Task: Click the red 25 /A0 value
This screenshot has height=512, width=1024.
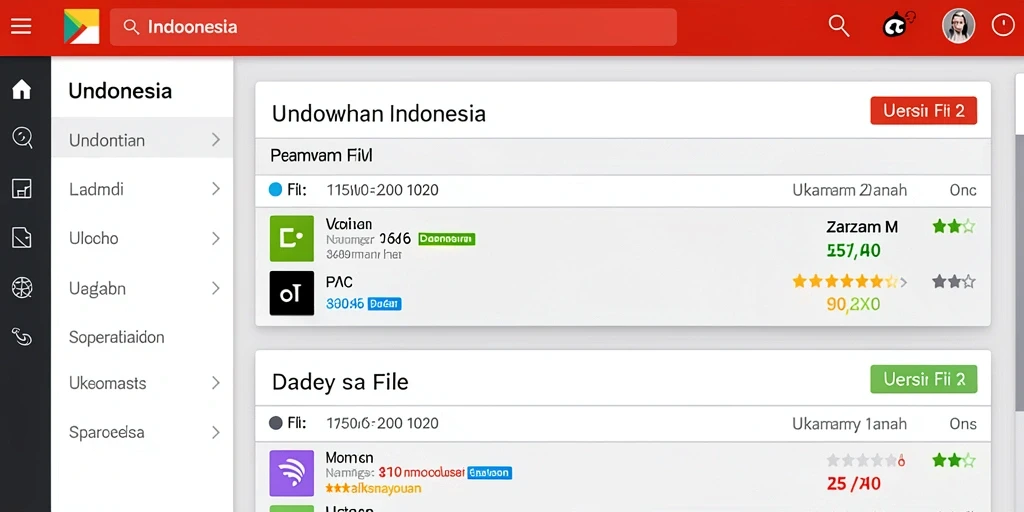Action: 853,484
